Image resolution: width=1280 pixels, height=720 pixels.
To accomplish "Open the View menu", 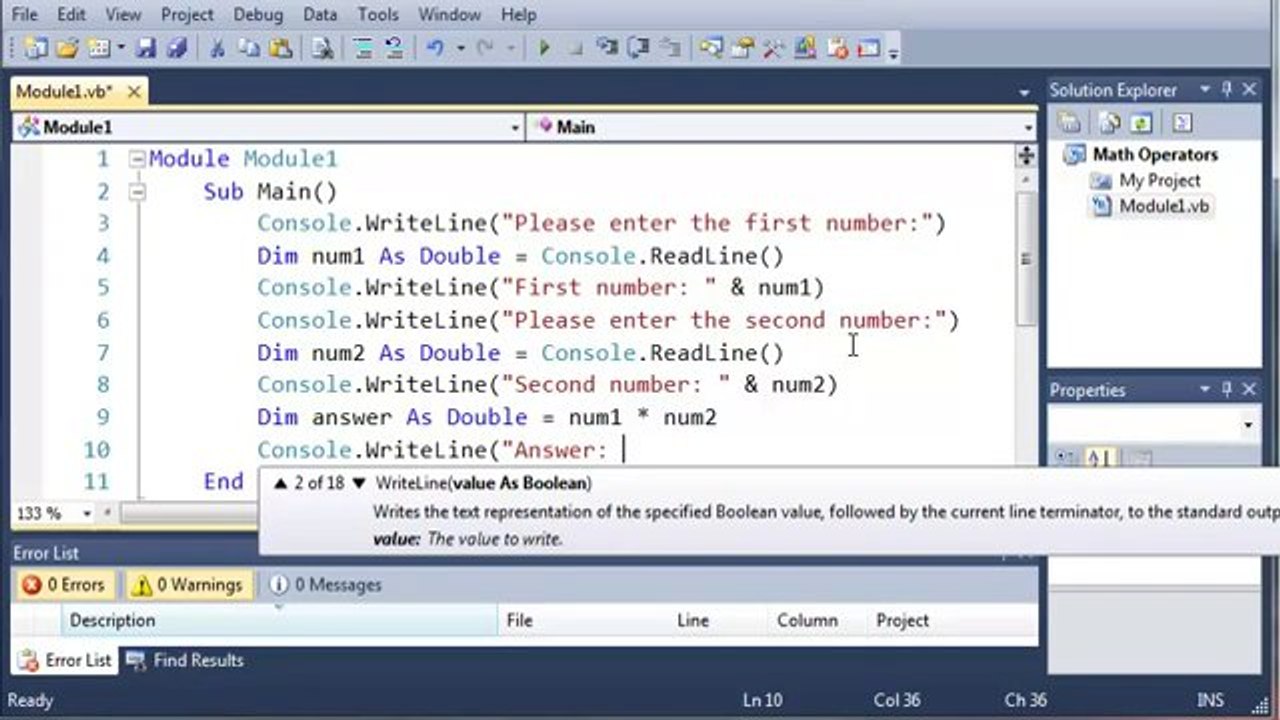I will [x=123, y=15].
